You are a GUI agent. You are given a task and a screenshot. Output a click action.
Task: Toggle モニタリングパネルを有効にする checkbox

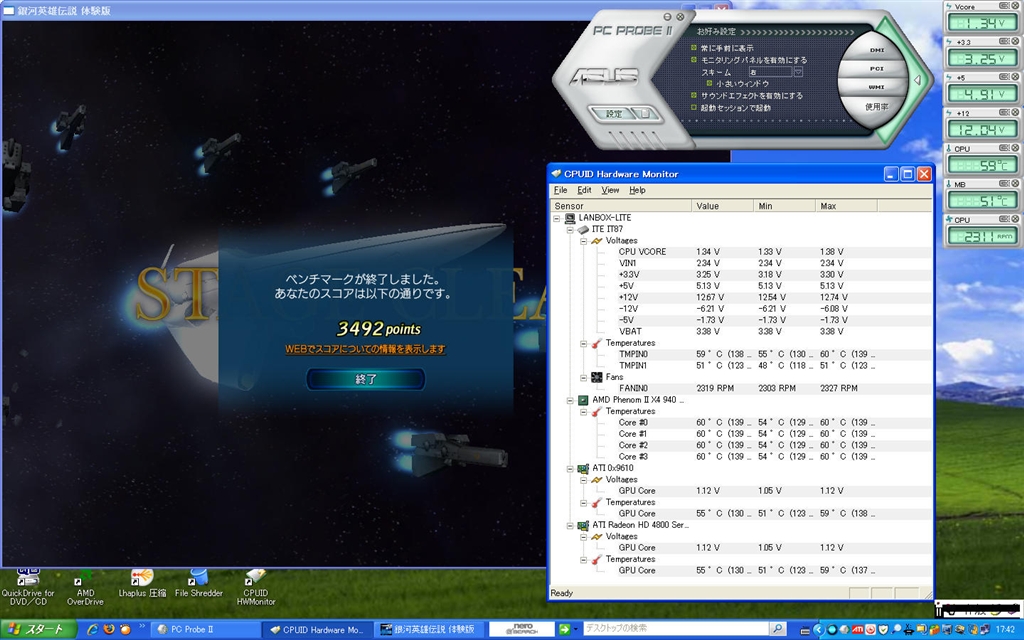pos(694,59)
